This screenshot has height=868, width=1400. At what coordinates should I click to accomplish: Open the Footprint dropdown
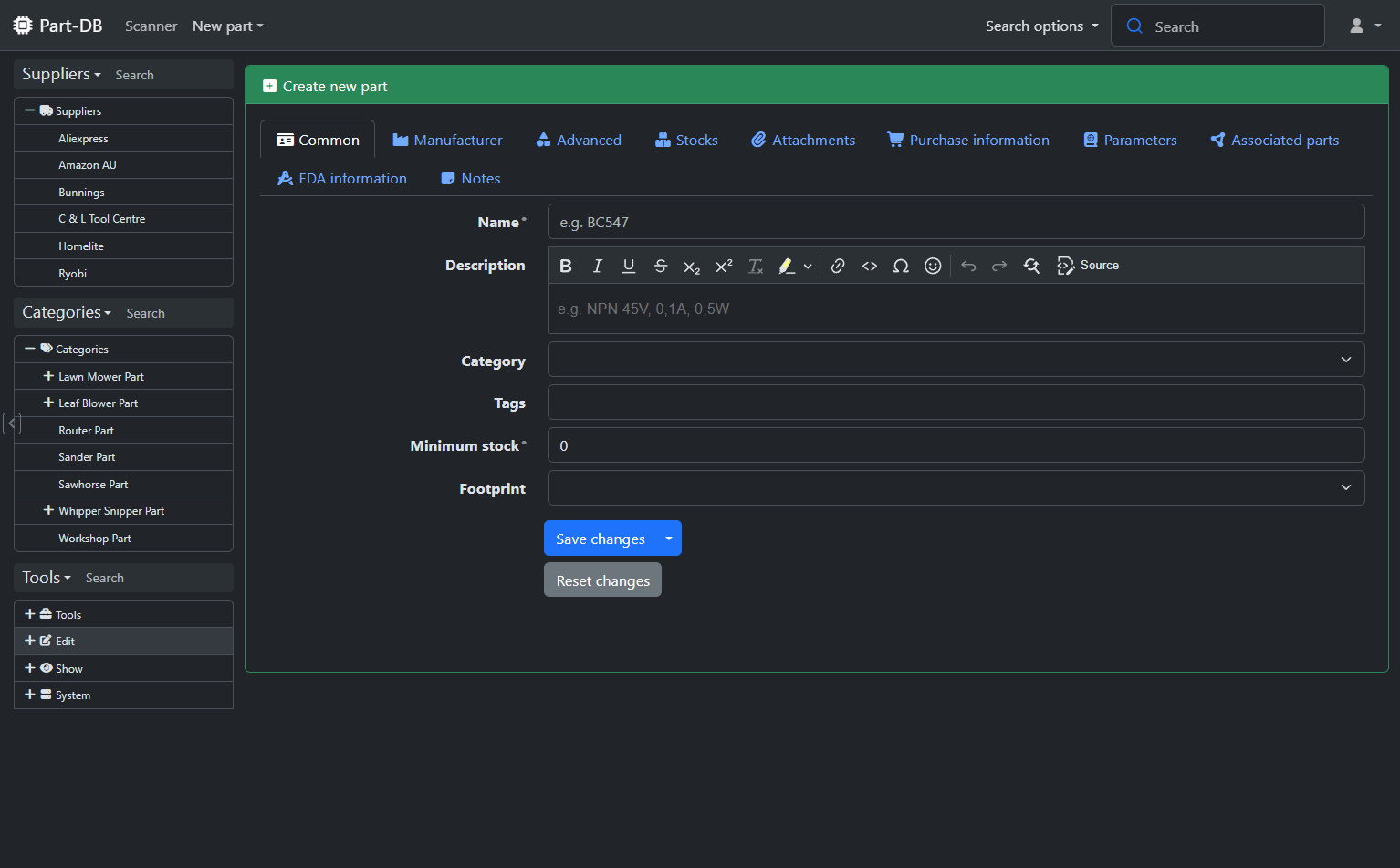coord(956,488)
